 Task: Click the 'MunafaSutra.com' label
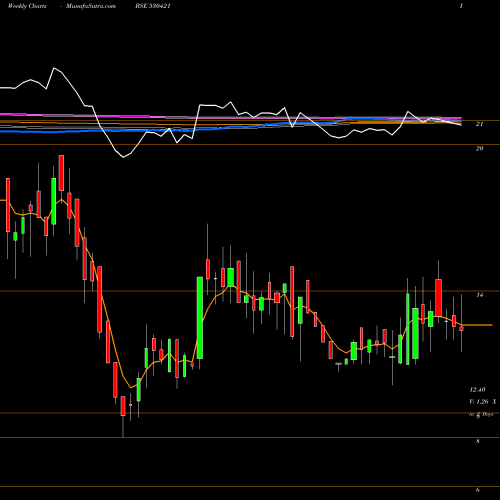point(91,6)
